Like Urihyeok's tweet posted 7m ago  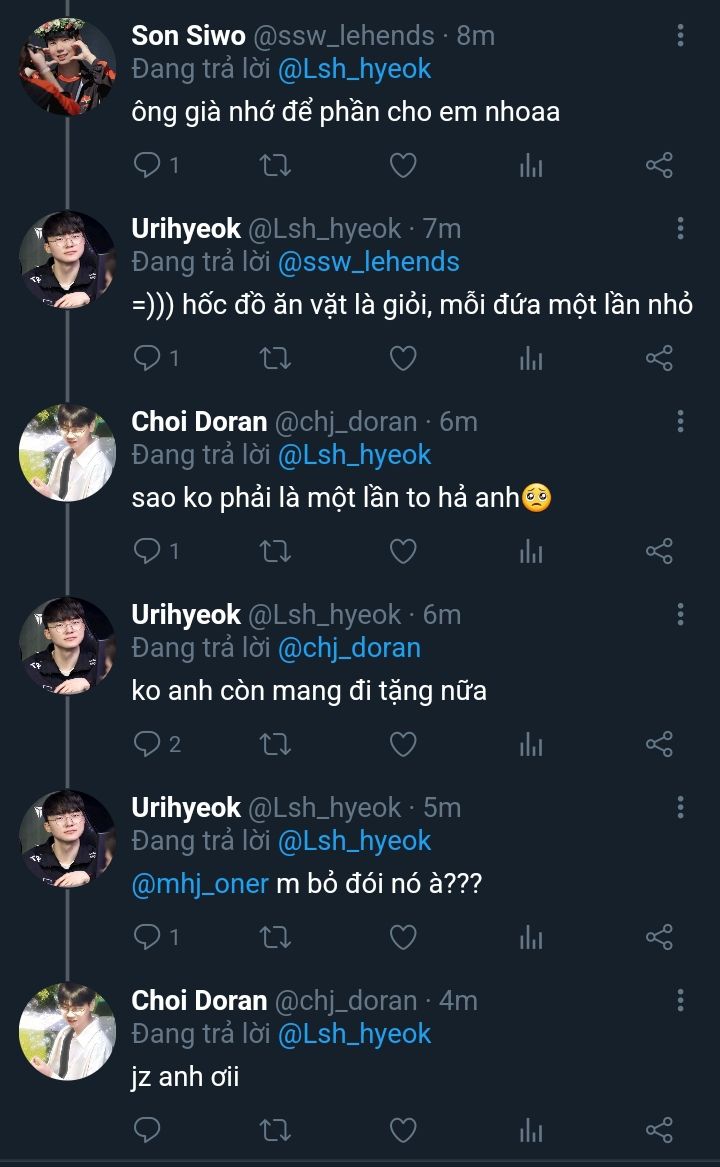(402, 358)
